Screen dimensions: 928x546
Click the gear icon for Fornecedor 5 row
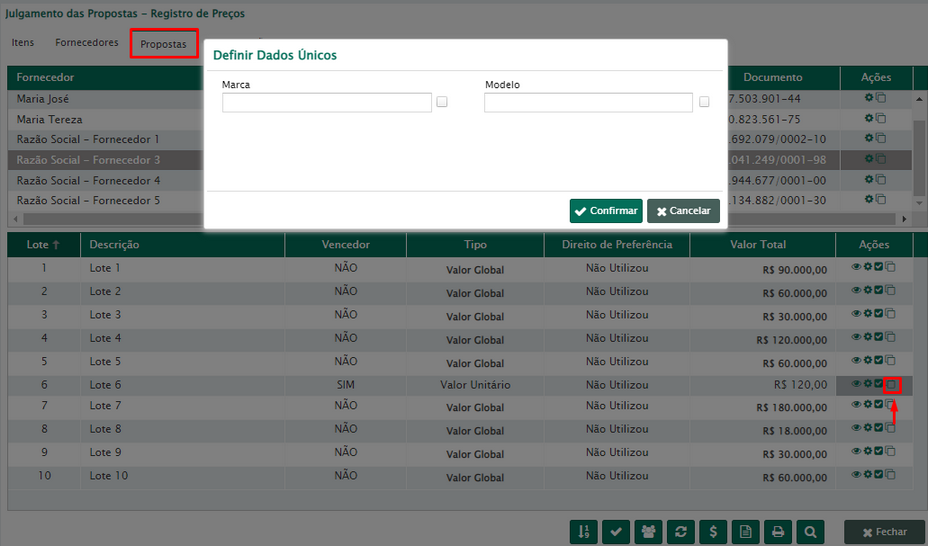click(869, 199)
